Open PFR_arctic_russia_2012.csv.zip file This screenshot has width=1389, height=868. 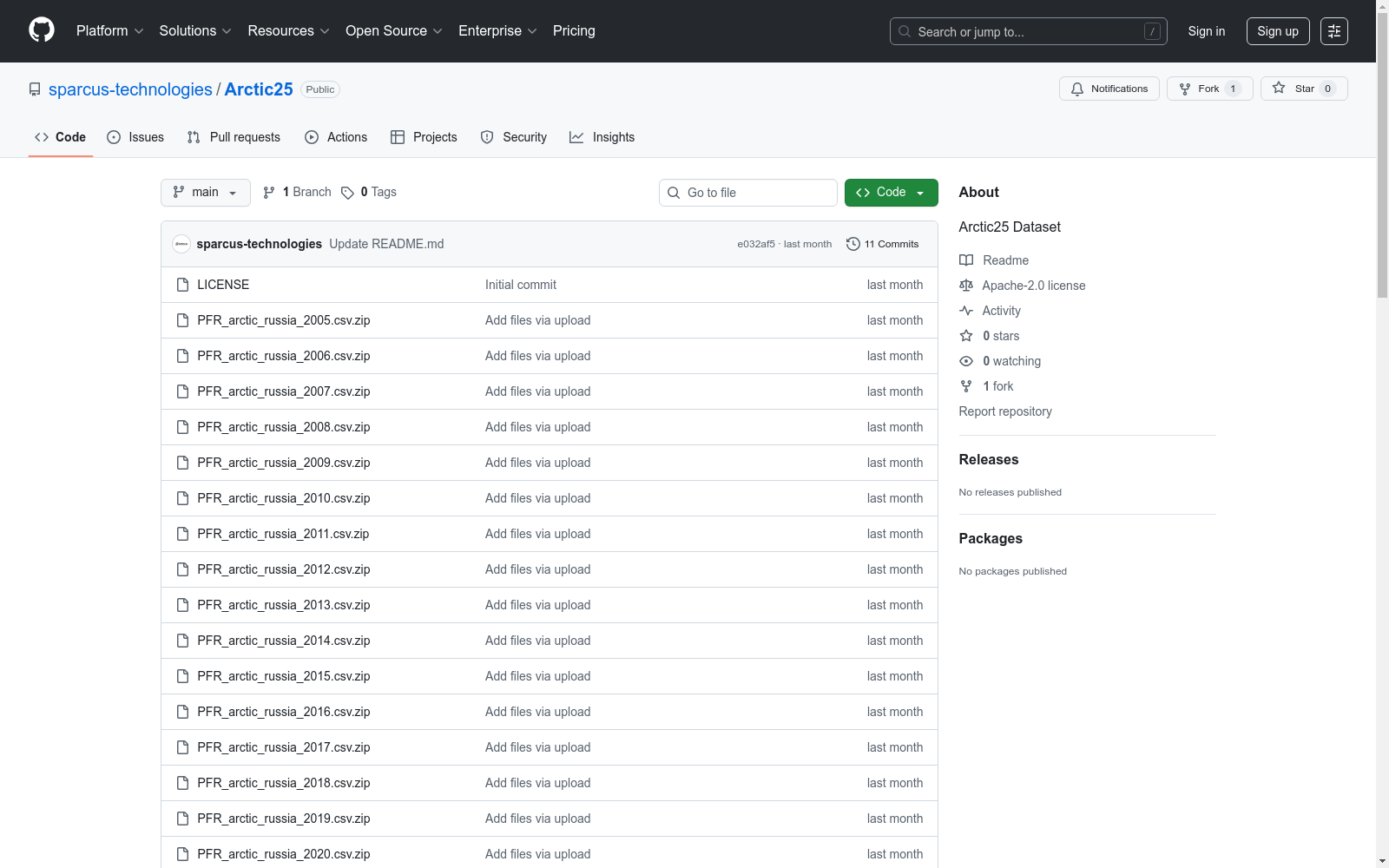[x=284, y=569]
